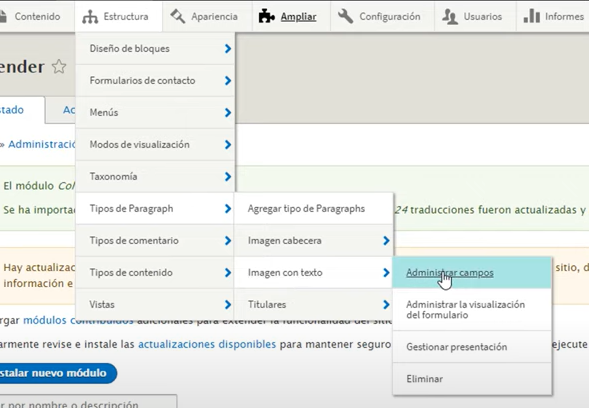This screenshot has width=589, height=408.
Task: Open the actualizaciones disponibles link
Action: pyautogui.click(x=207, y=344)
